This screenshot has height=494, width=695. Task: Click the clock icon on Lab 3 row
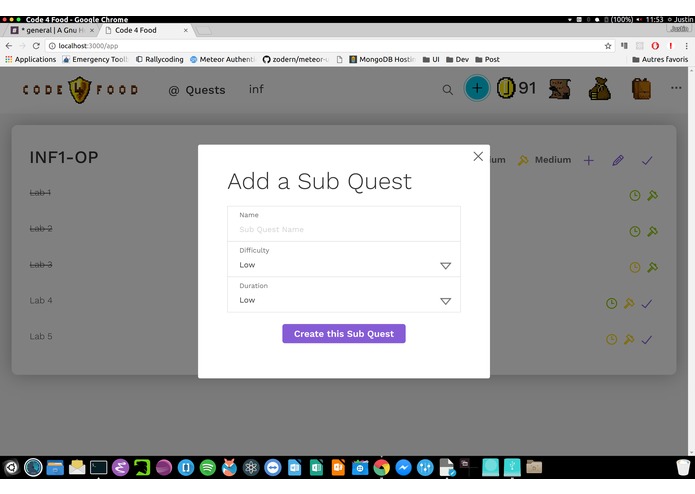635,267
